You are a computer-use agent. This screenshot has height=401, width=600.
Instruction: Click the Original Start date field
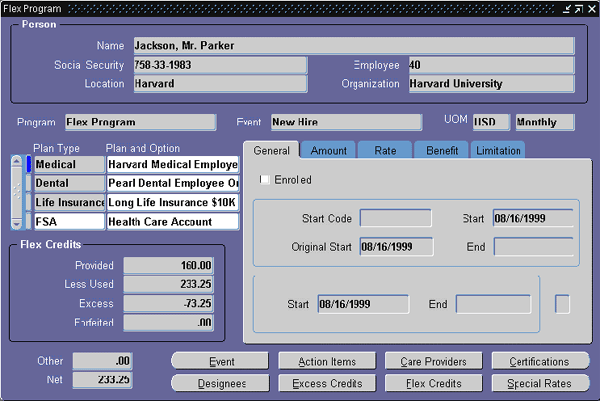coord(396,247)
